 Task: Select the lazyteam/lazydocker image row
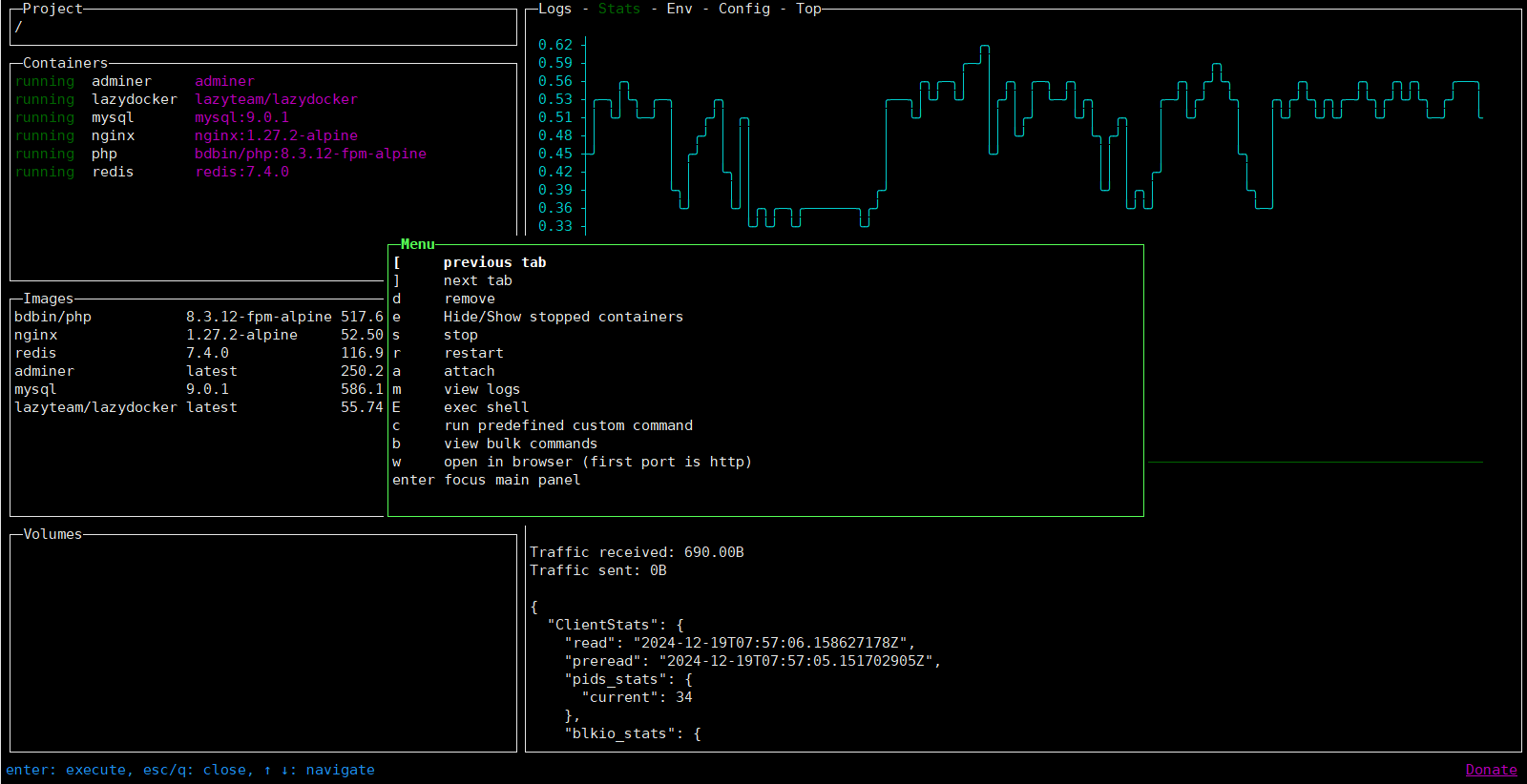click(x=199, y=407)
